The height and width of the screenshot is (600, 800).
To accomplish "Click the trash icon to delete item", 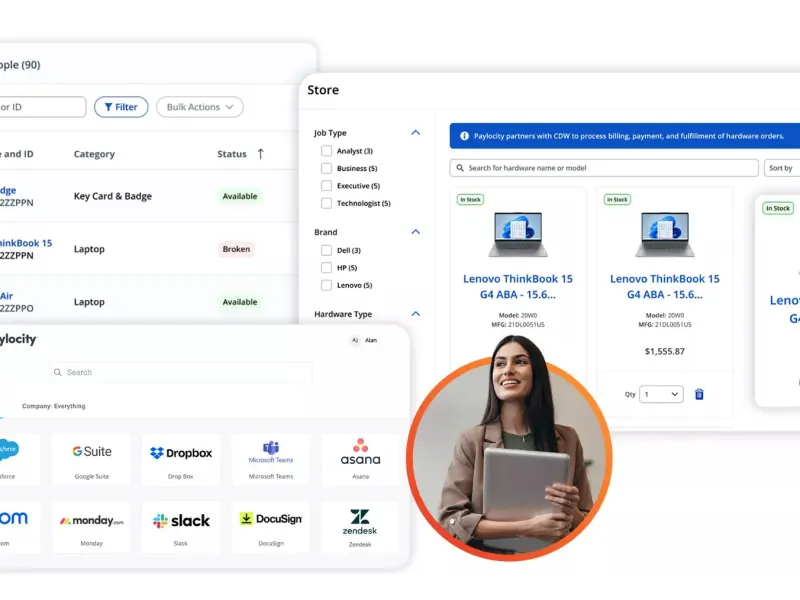I will pos(699,394).
